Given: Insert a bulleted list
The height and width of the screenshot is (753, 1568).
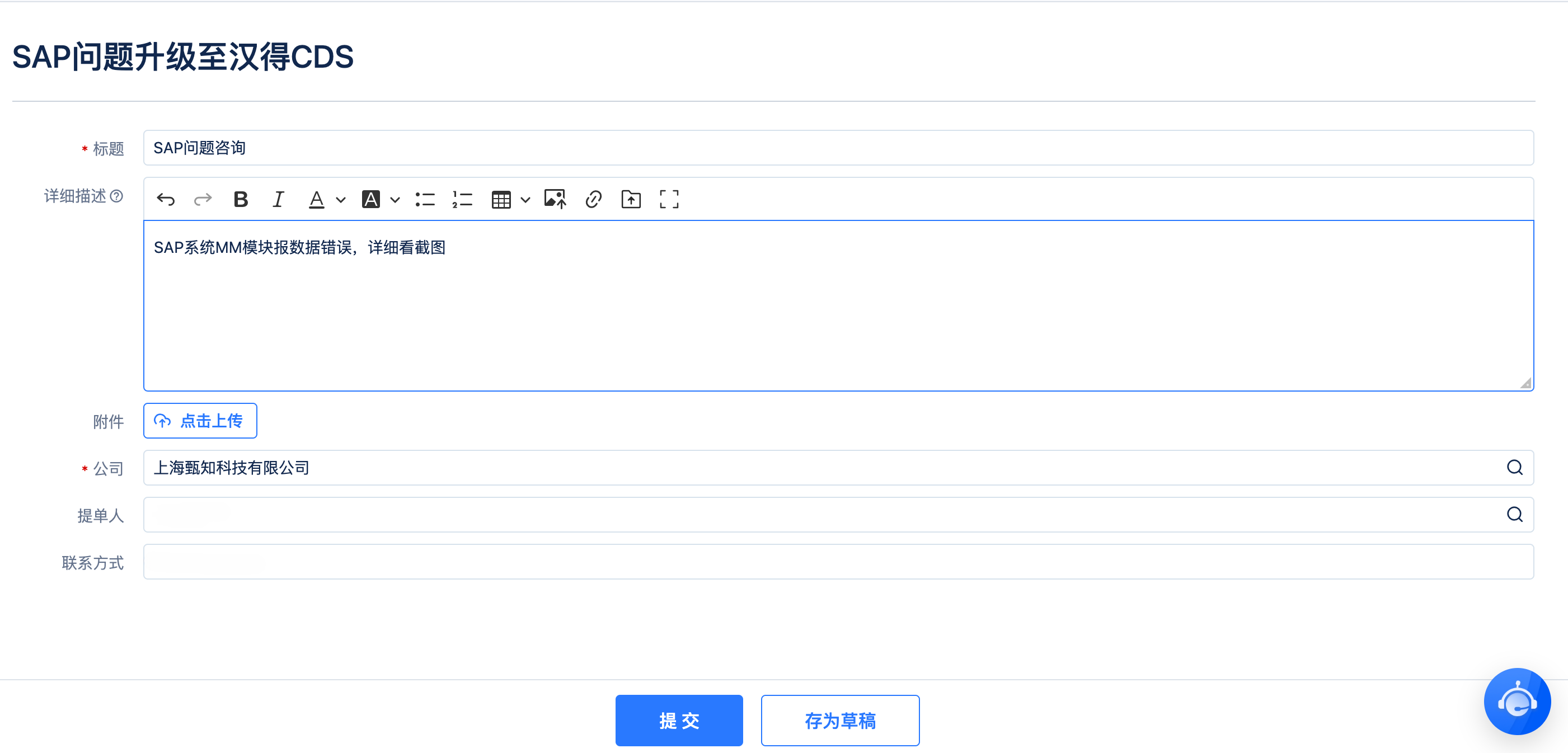Looking at the screenshot, I should [425, 199].
